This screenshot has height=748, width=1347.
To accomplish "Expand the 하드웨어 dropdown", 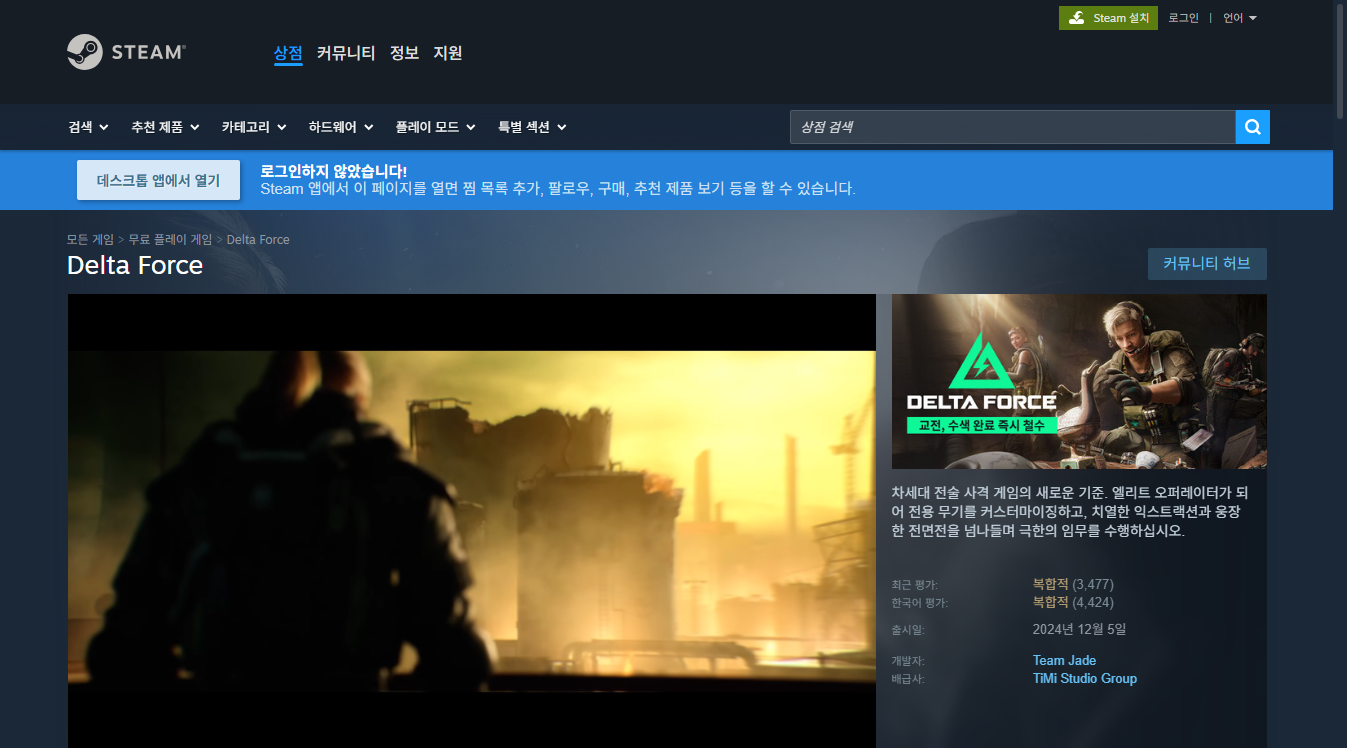I will click(341, 127).
